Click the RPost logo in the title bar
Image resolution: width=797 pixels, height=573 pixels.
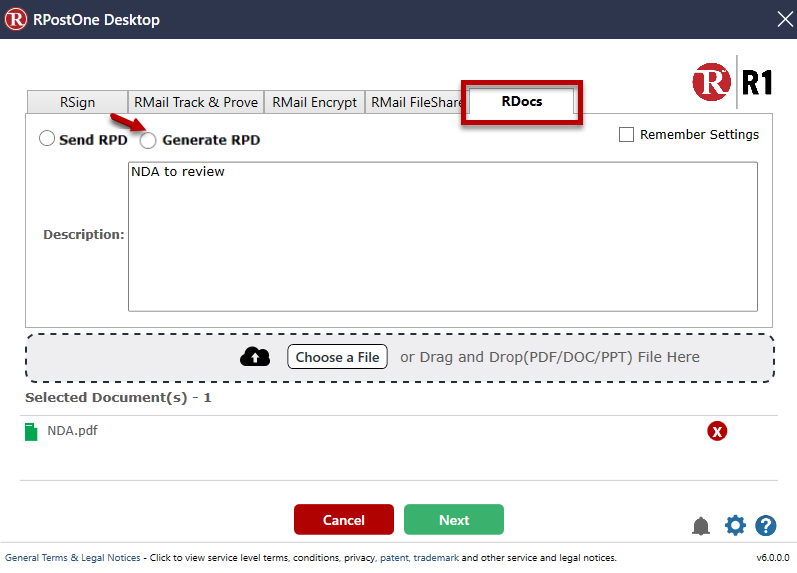click(15, 19)
